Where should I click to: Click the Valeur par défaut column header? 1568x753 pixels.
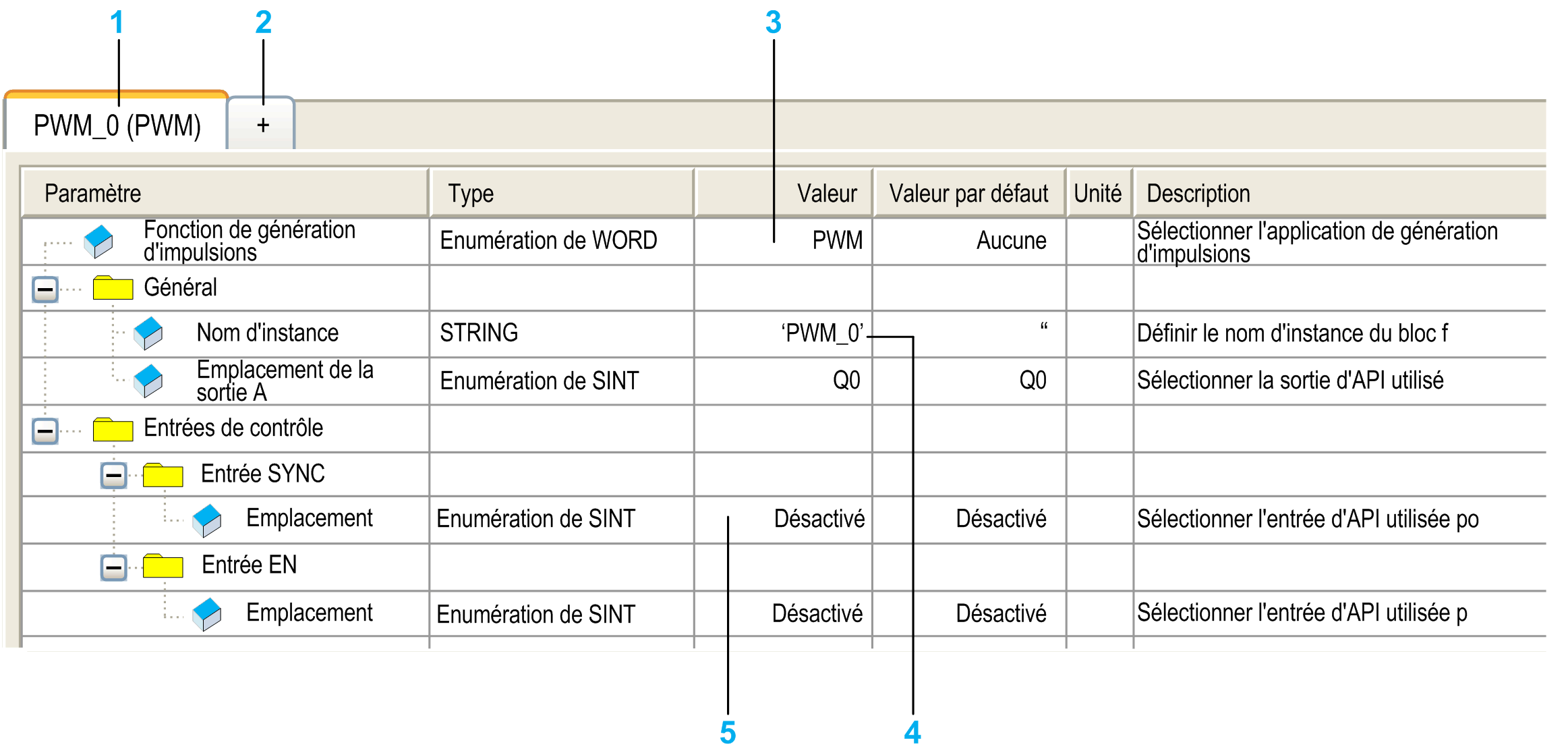point(969,194)
